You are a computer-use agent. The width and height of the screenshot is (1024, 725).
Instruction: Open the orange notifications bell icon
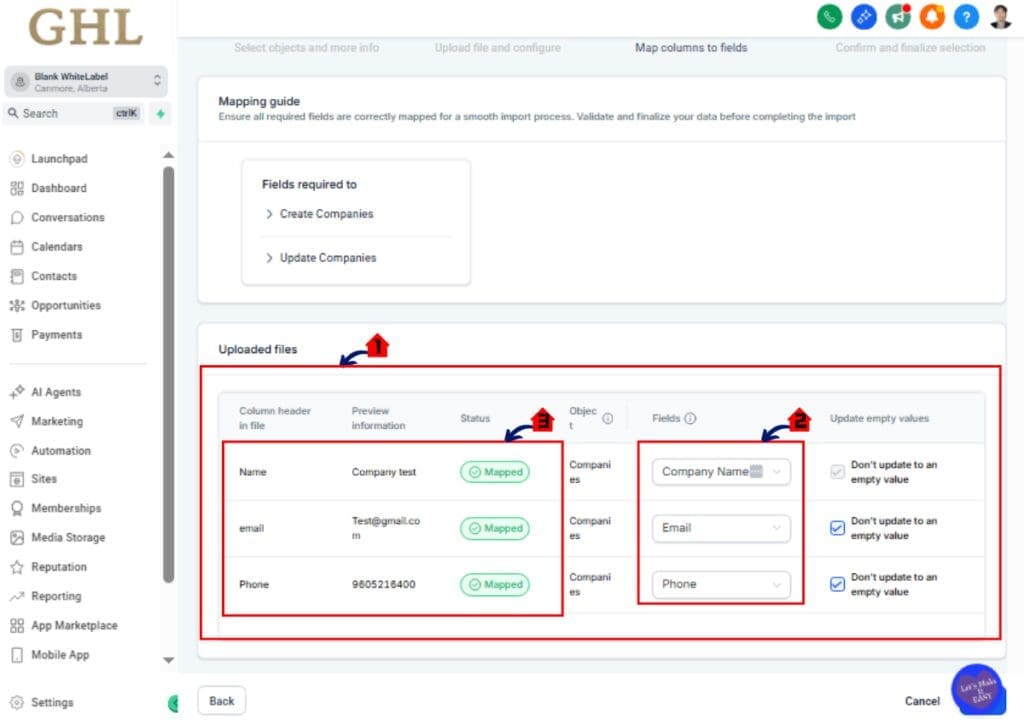tap(932, 16)
